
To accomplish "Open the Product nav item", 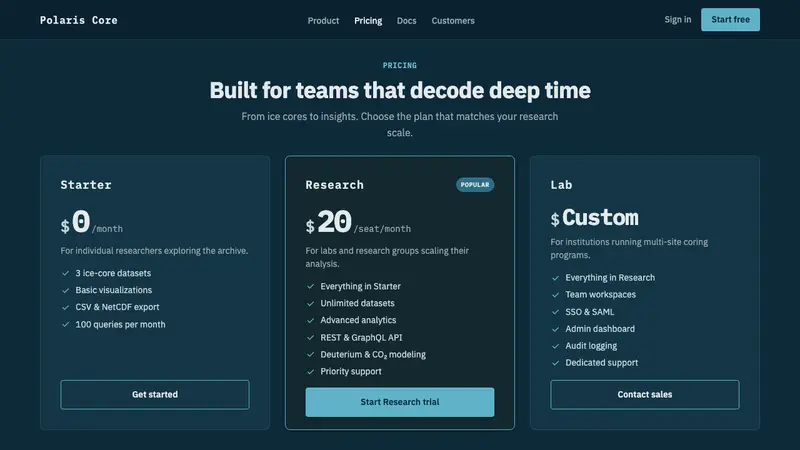I will 323,21.
